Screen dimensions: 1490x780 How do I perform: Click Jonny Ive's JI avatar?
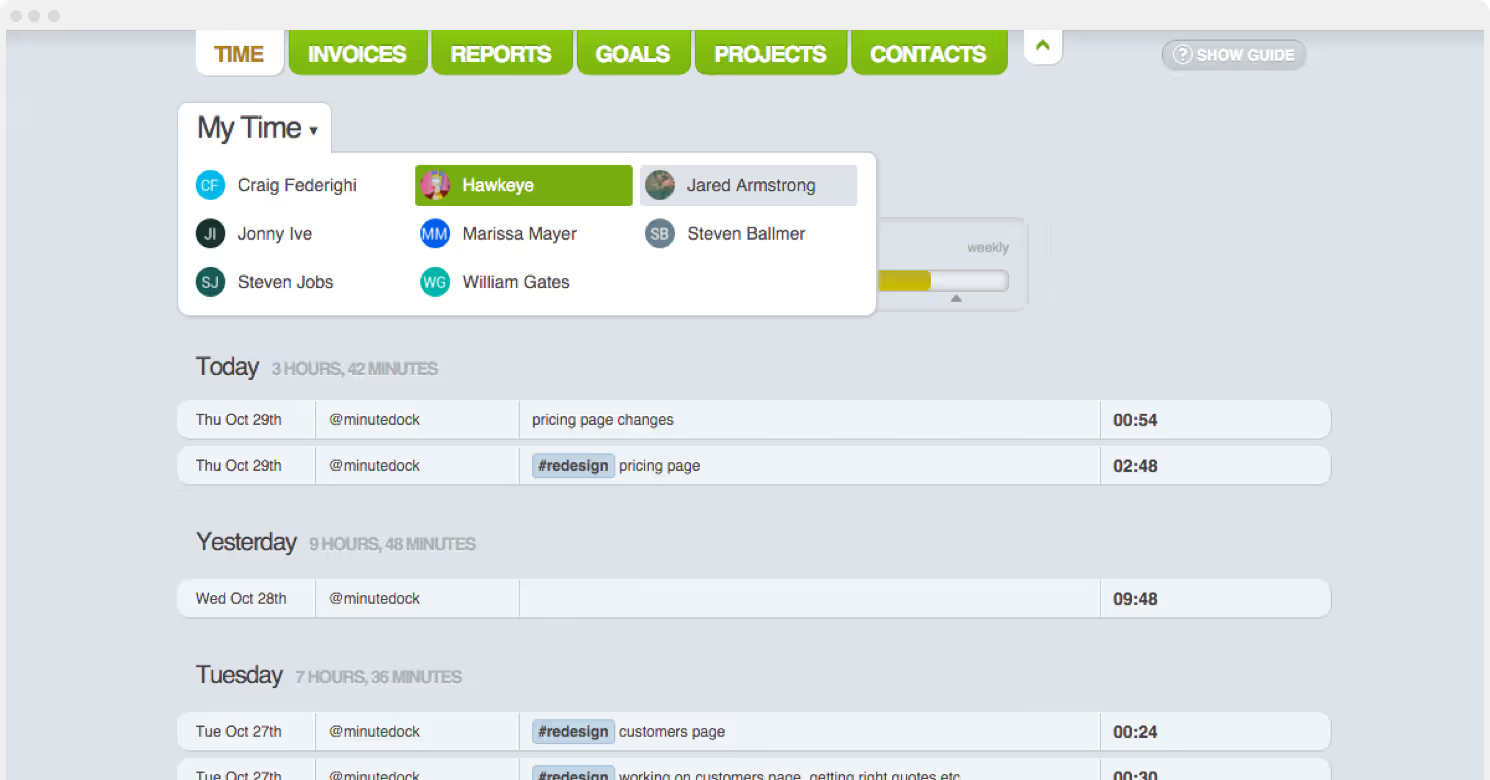click(x=210, y=233)
